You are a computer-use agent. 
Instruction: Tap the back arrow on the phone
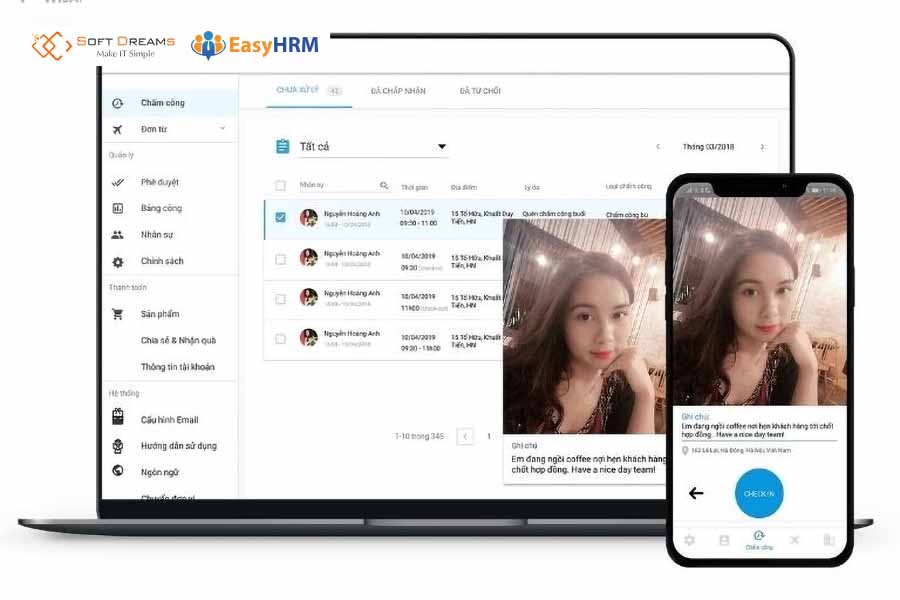[x=696, y=493]
